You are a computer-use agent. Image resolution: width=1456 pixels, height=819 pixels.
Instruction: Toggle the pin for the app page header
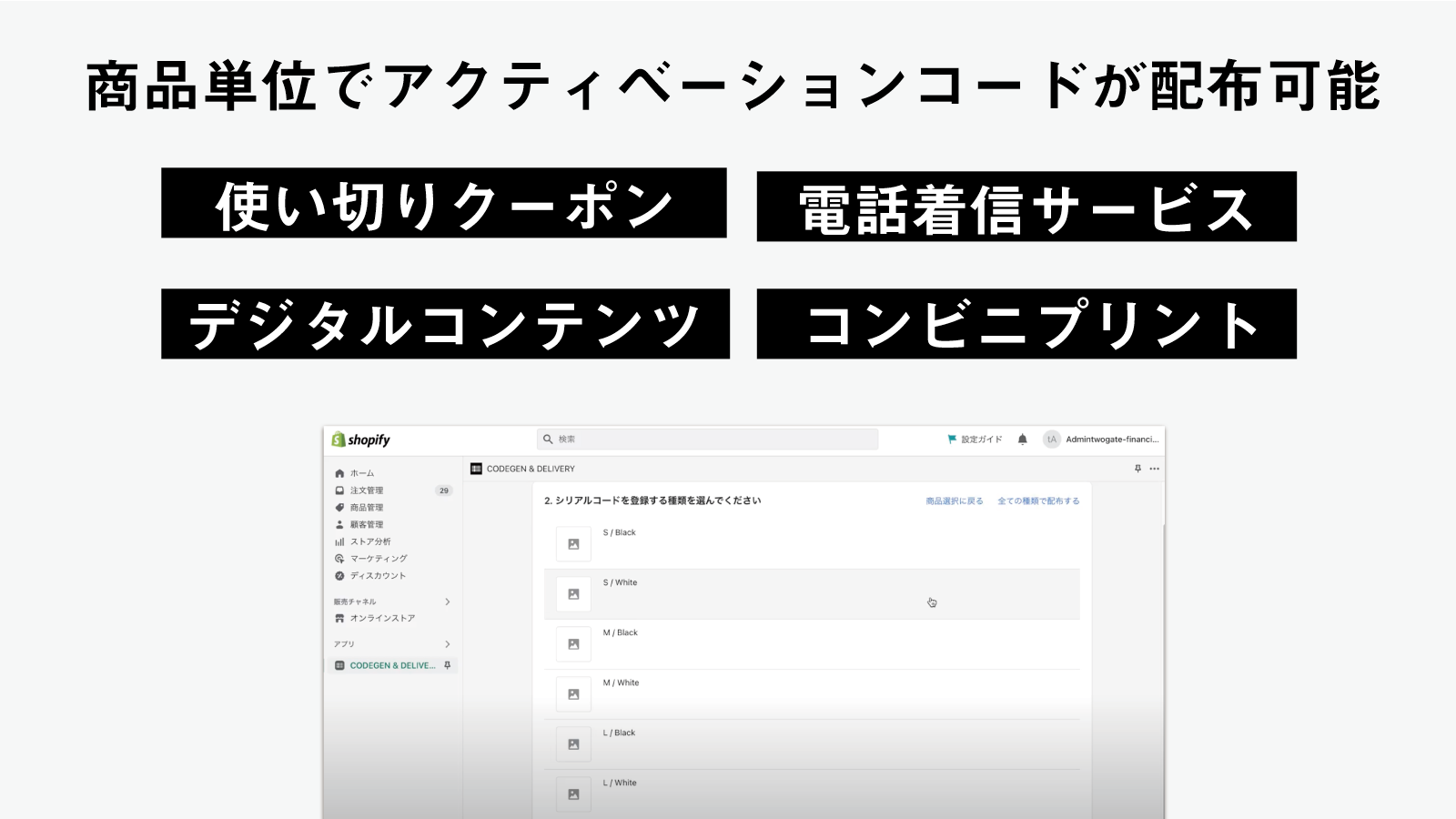click(1136, 468)
